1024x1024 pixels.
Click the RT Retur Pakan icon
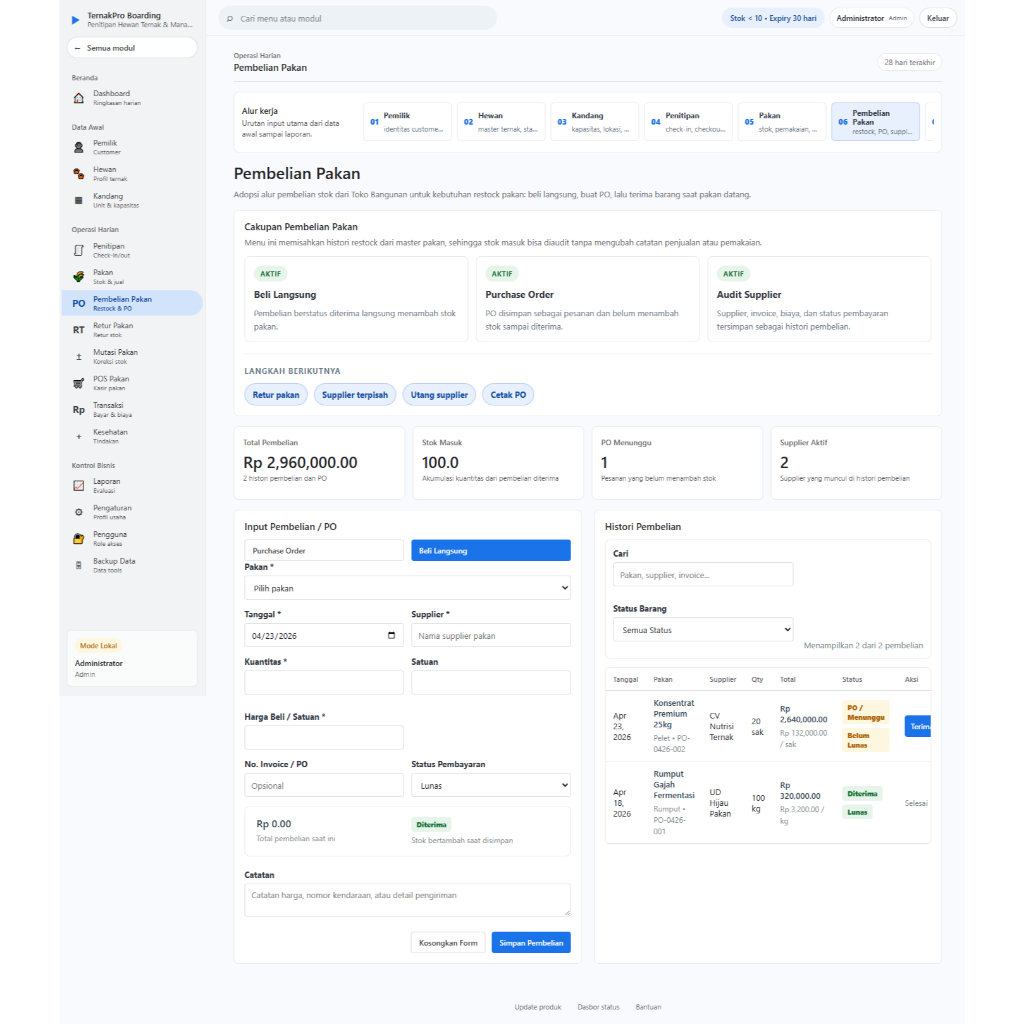click(x=78, y=330)
